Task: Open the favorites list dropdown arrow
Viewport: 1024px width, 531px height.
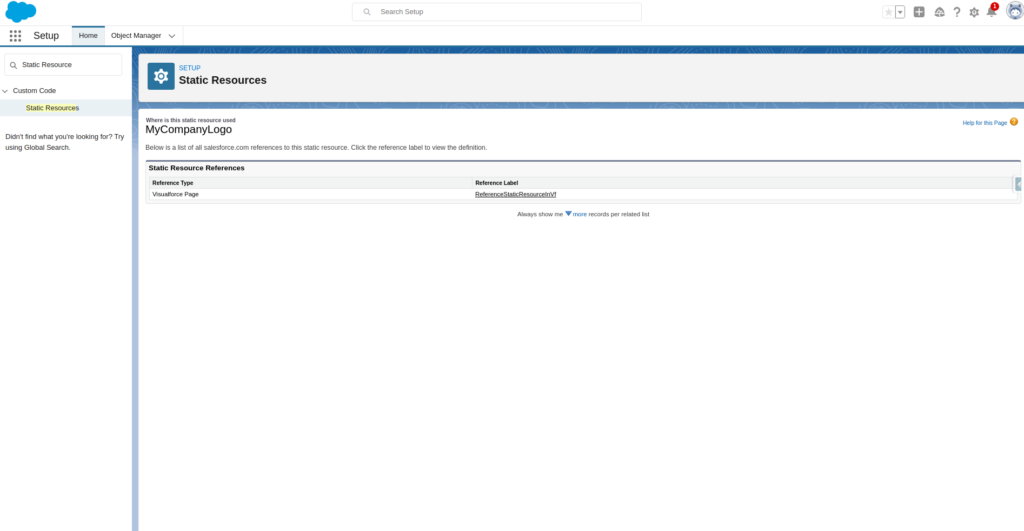Action: tap(900, 12)
